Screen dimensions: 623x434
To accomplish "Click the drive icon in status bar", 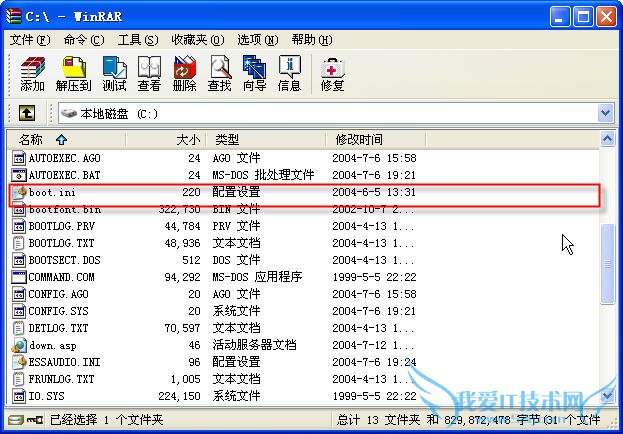I will point(16,420).
